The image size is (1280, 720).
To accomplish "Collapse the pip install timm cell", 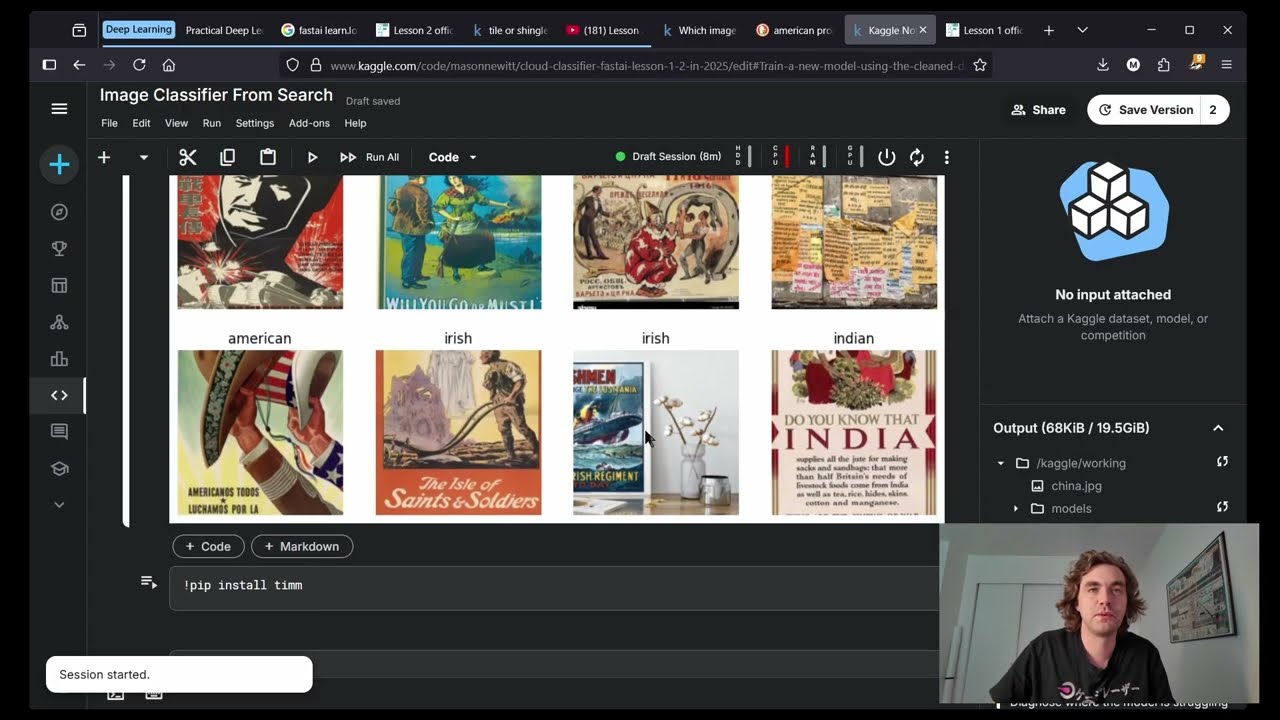I will coord(149,582).
